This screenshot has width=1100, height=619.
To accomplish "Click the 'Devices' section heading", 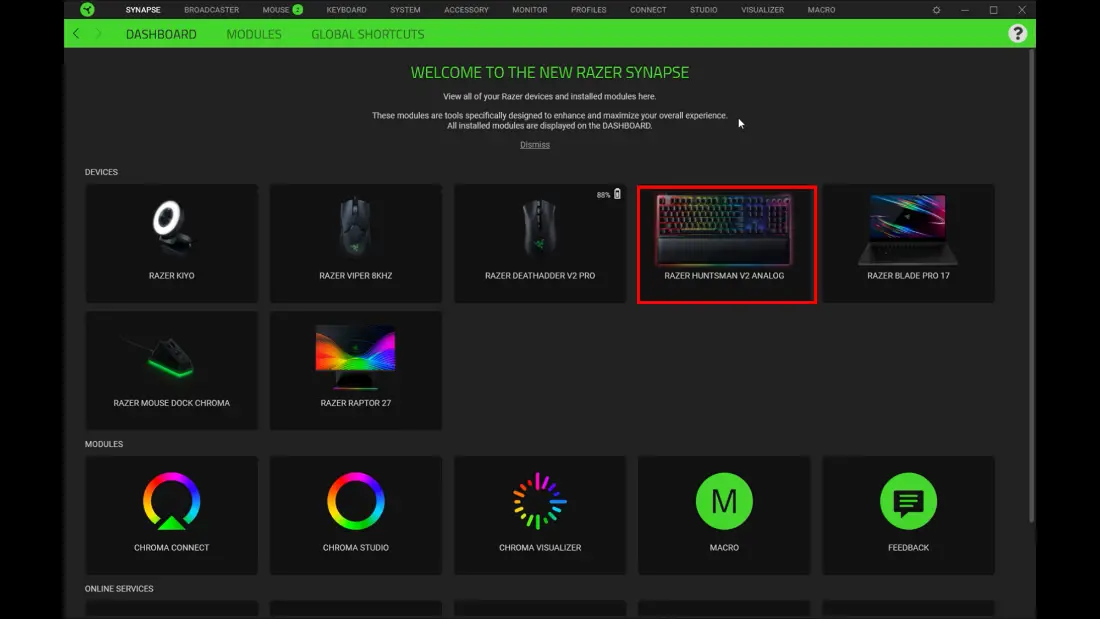I will (101, 172).
